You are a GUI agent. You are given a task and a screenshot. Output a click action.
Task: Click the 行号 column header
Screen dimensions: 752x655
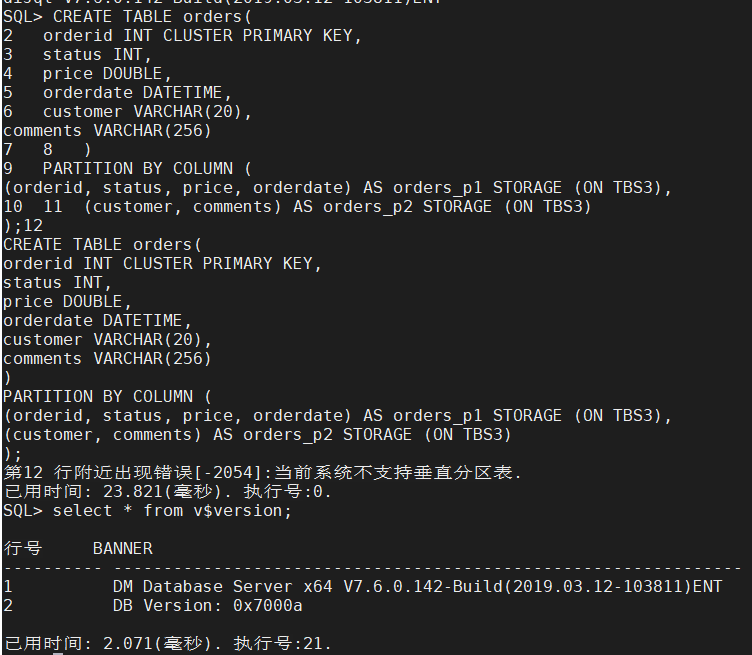(x=23, y=548)
